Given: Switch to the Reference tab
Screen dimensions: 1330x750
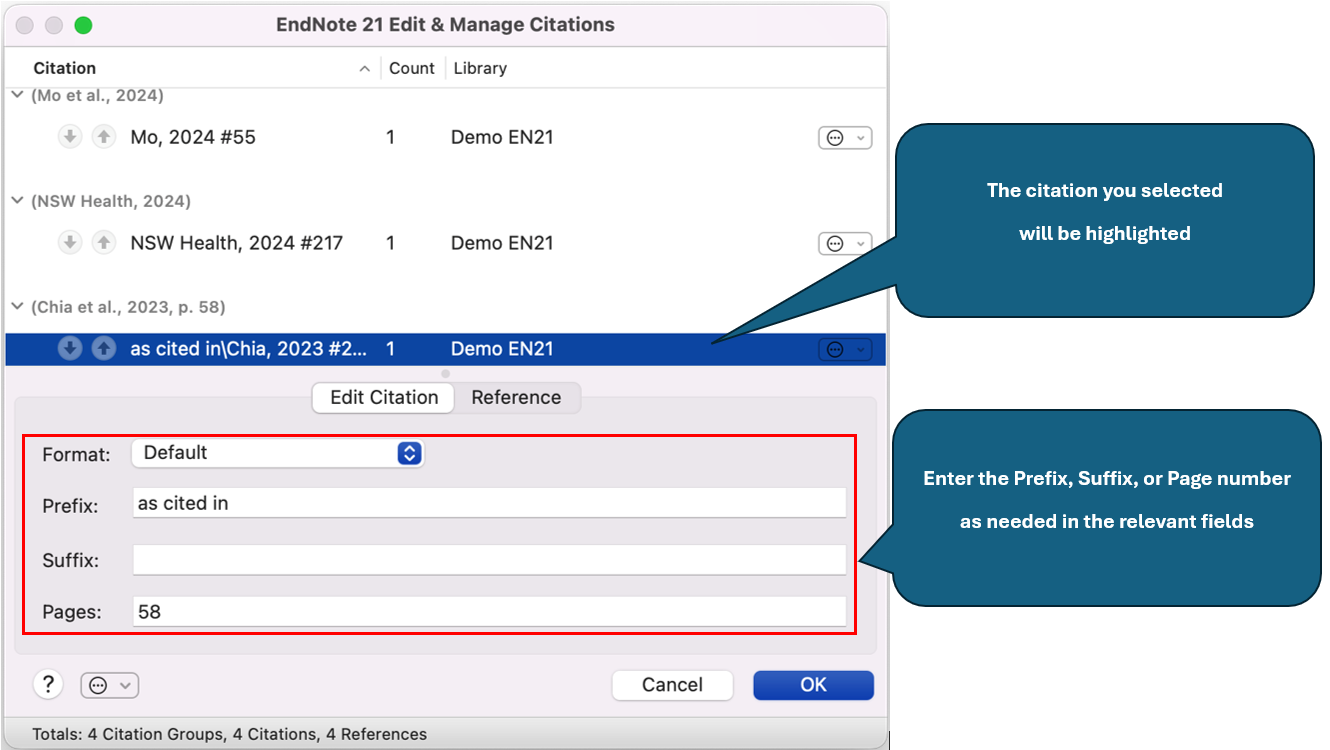Looking at the screenshot, I should coord(517,397).
